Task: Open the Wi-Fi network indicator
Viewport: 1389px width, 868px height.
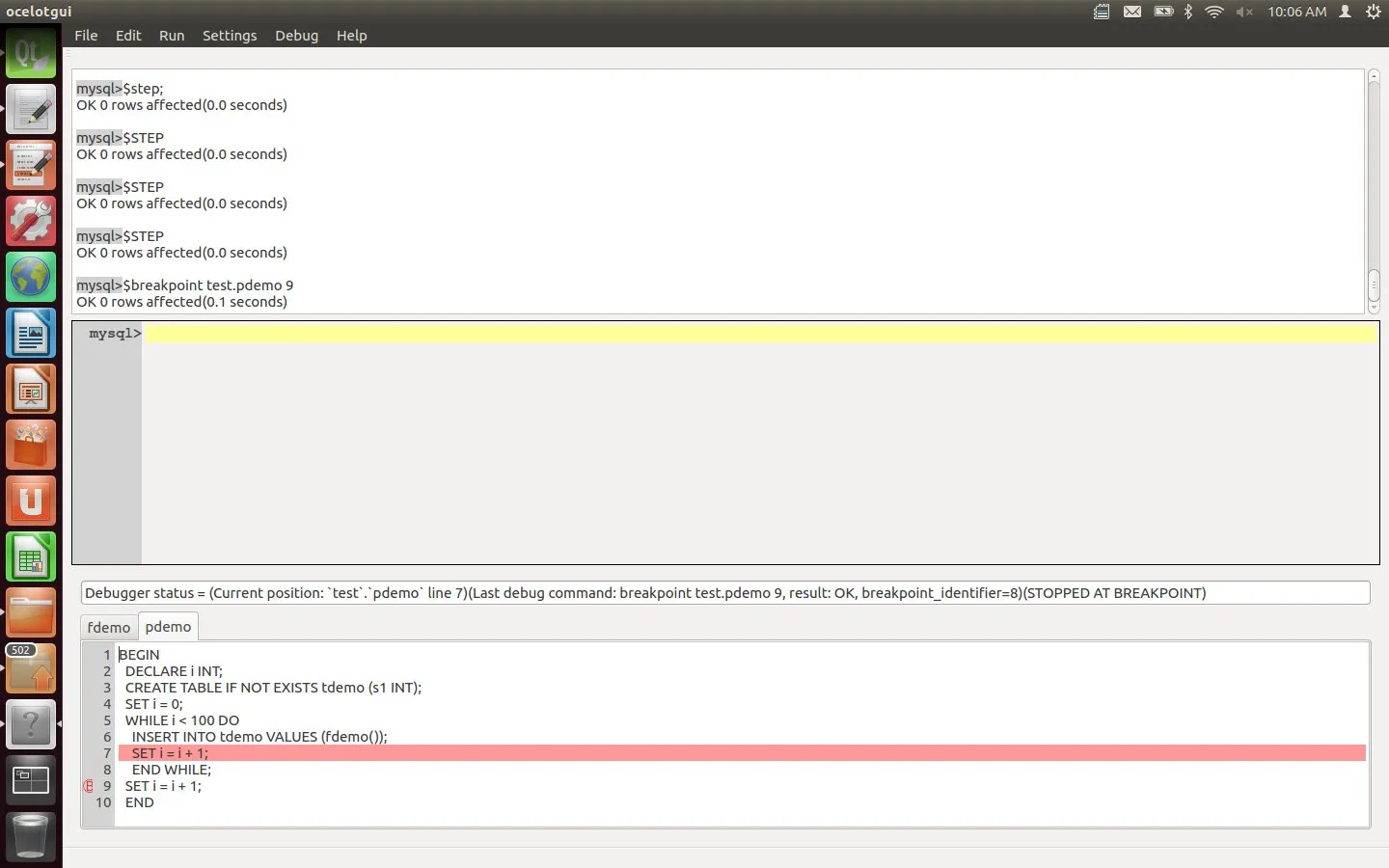Action: point(1214,12)
